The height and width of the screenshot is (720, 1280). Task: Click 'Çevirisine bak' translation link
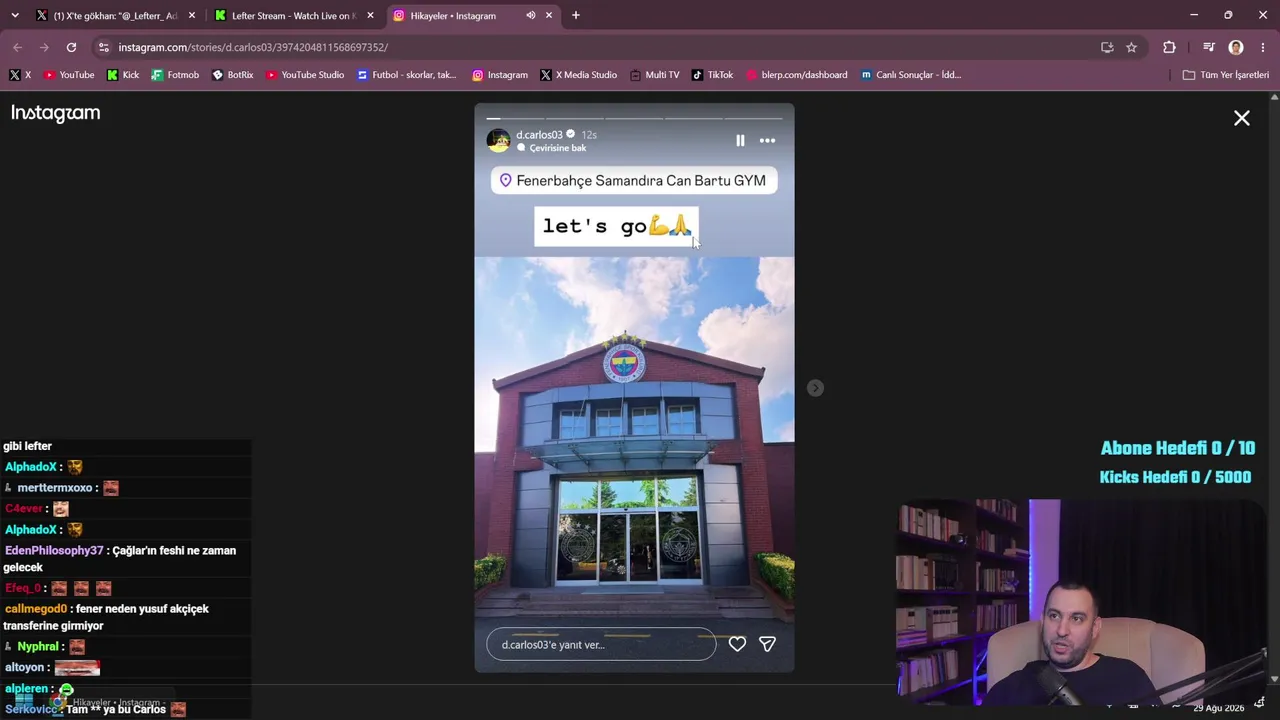[558, 148]
